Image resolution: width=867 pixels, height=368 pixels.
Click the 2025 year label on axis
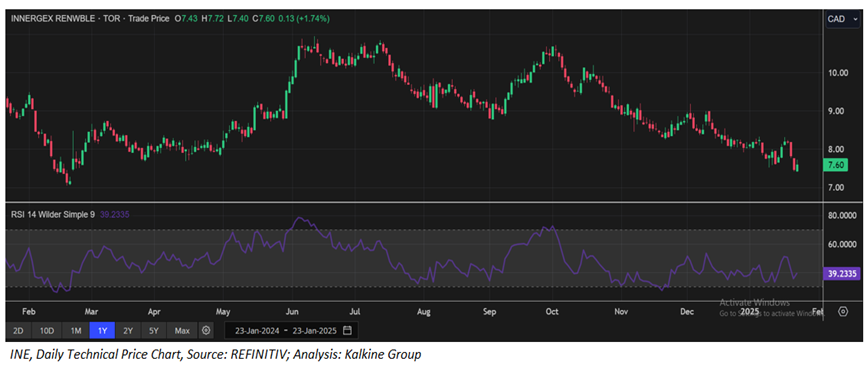point(750,312)
